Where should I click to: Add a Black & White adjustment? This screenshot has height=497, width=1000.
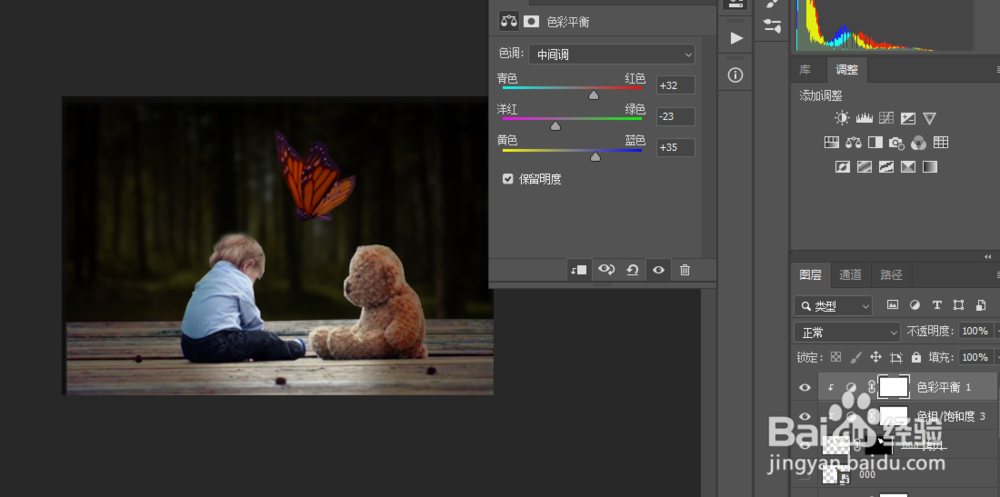(875, 142)
